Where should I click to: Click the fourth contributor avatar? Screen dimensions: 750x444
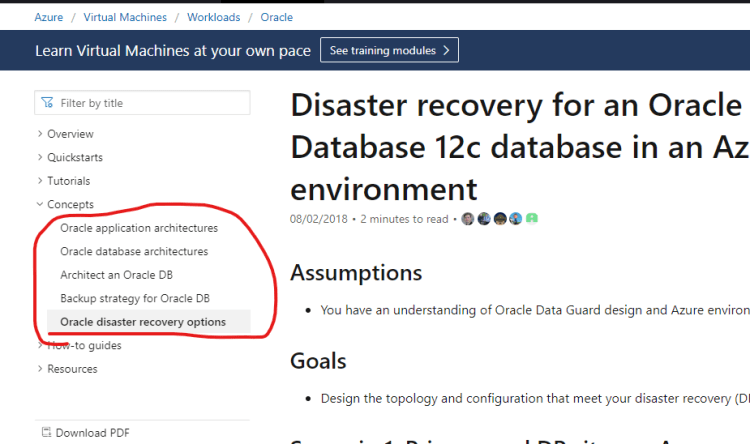pyautogui.click(x=516, y=219)
